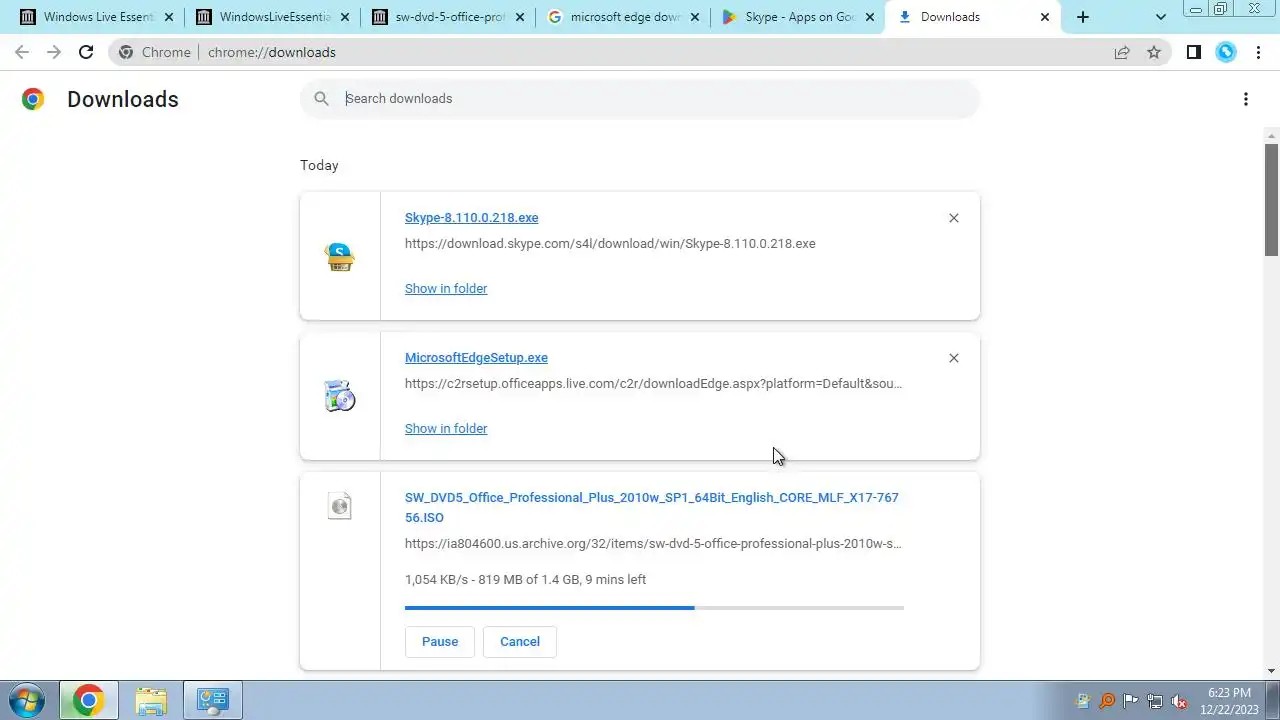Click the Search downloads field
1280x720 pixels.
point(640,99)
